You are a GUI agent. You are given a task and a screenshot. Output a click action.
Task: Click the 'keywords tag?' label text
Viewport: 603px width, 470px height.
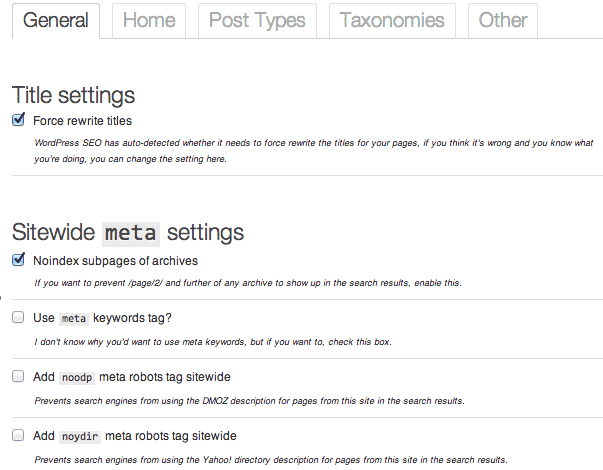pyautogui.click(x=132, y=318)
